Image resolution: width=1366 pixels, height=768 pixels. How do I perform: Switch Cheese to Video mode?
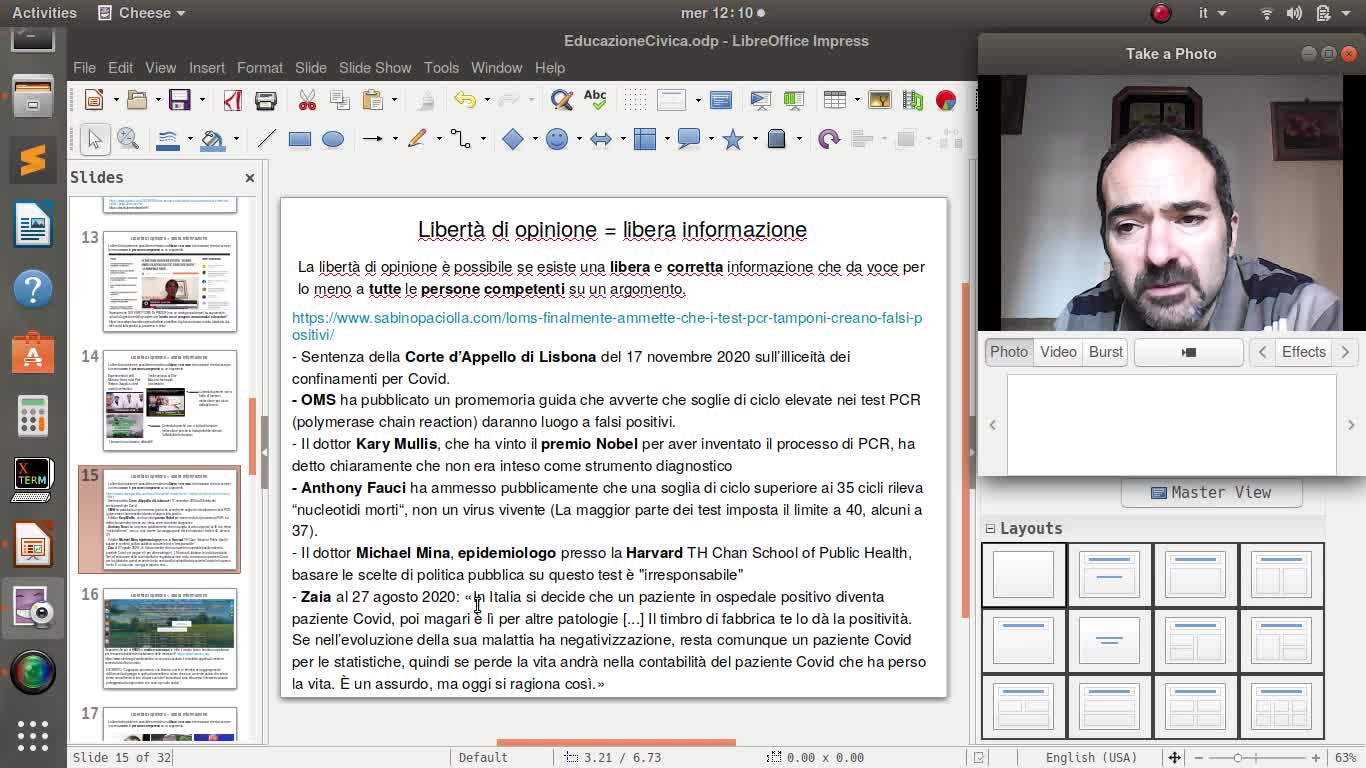[x=1058, y=352]
